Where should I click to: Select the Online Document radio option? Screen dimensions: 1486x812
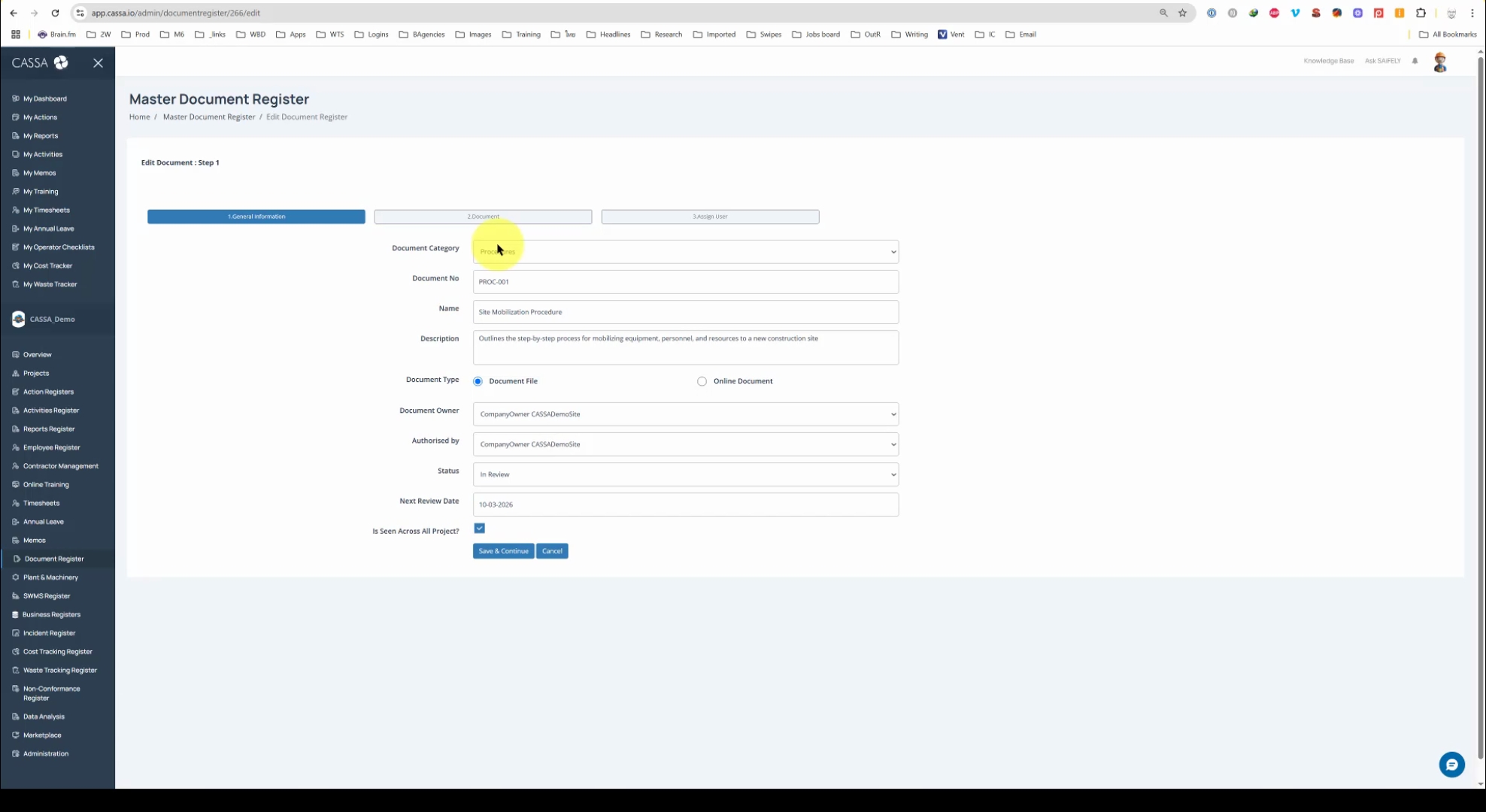click(702, 381)
